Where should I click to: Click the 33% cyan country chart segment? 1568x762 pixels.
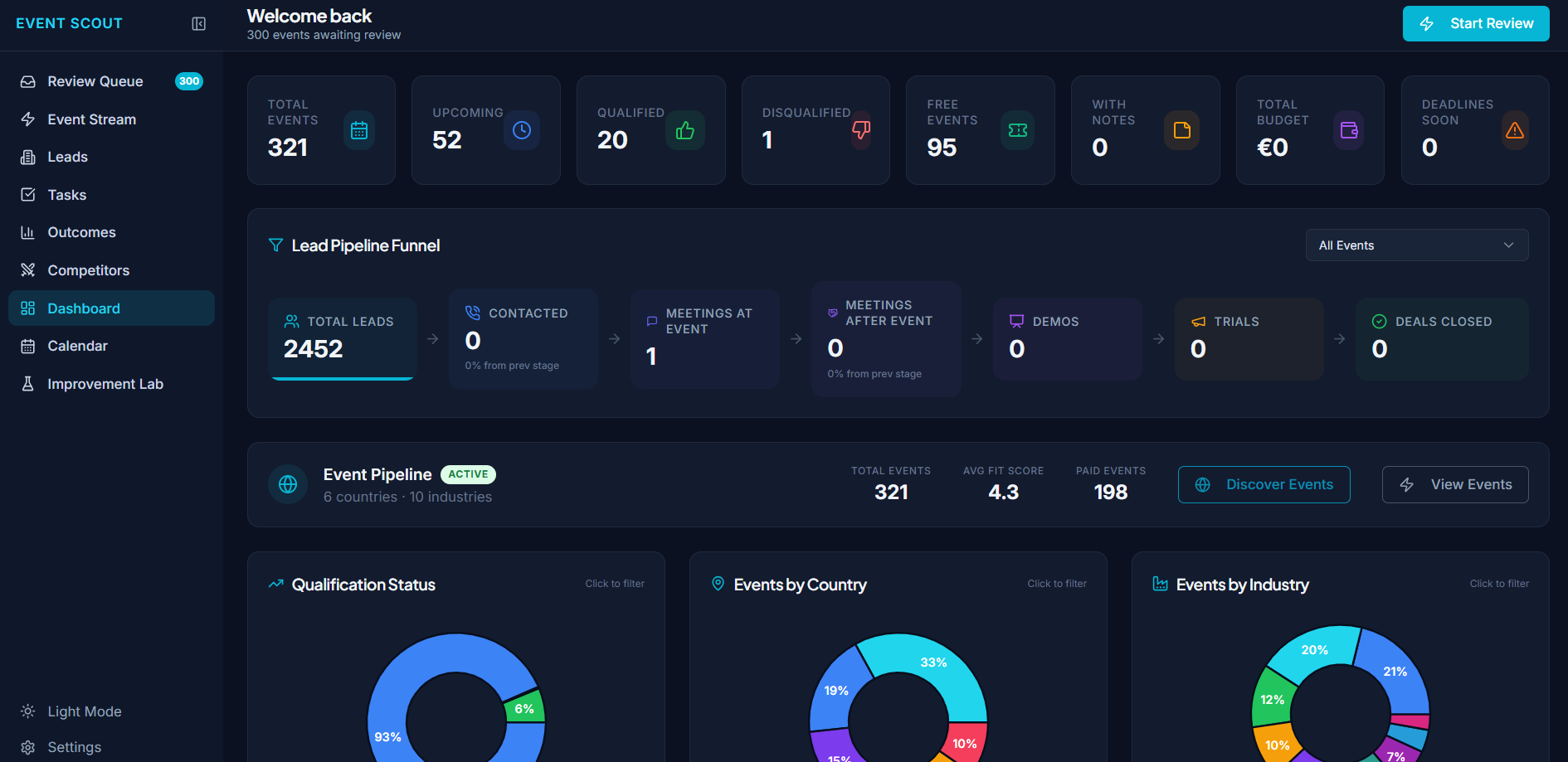point(933,663)
